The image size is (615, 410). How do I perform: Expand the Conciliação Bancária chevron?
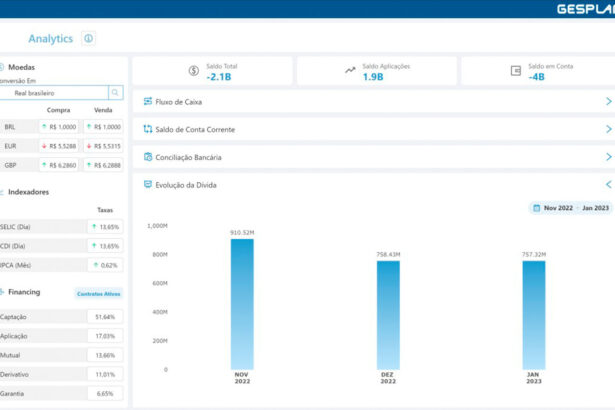(608, 157)
